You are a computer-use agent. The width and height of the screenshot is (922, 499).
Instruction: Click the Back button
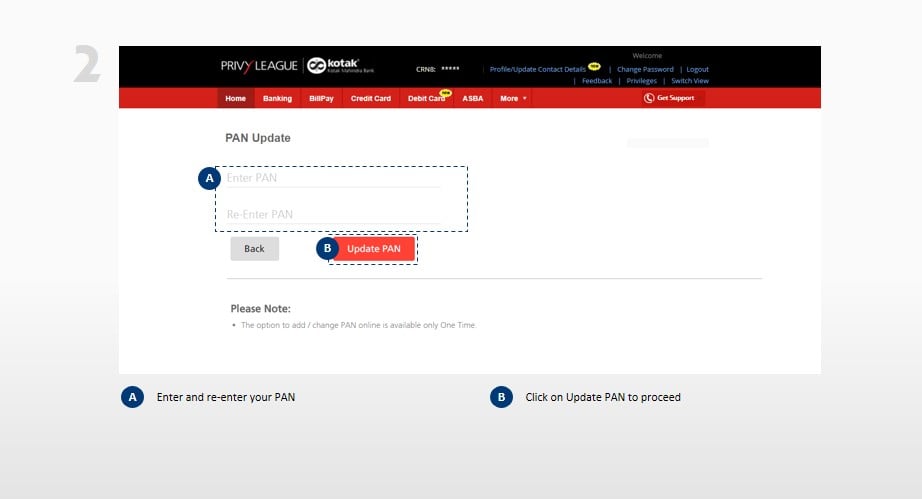254,248
